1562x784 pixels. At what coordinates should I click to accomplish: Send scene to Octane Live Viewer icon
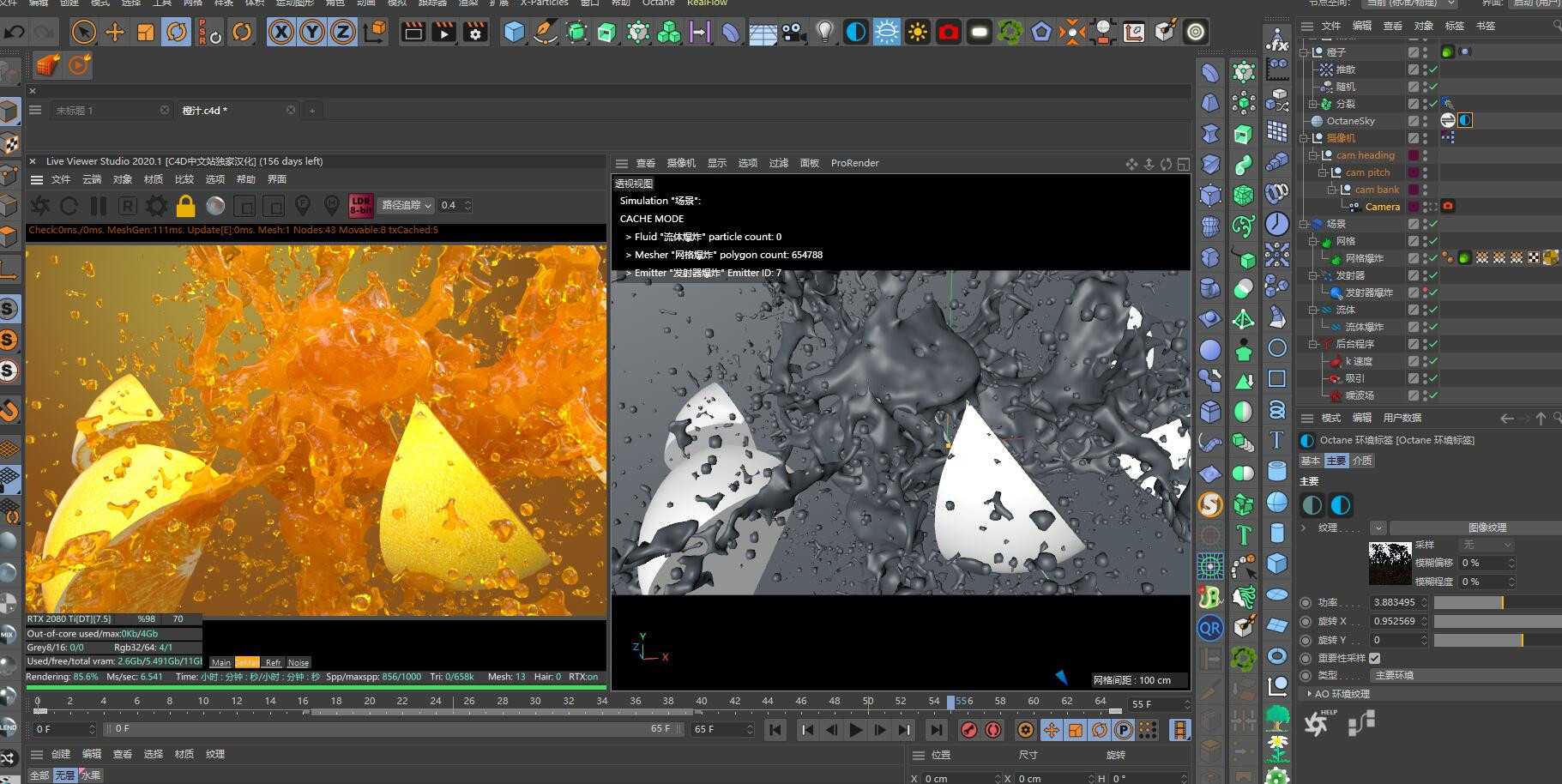40,205
